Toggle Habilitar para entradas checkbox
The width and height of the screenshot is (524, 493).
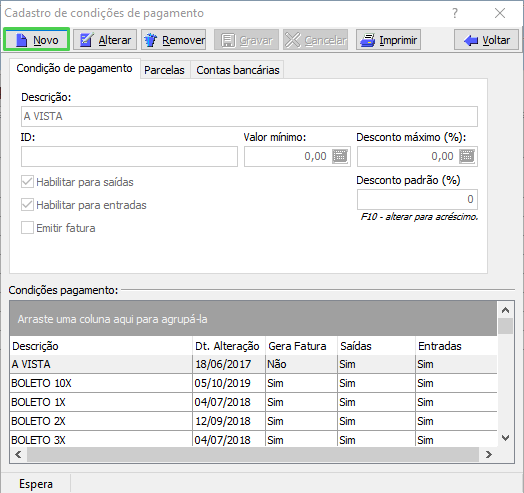[x=27, y=205]
